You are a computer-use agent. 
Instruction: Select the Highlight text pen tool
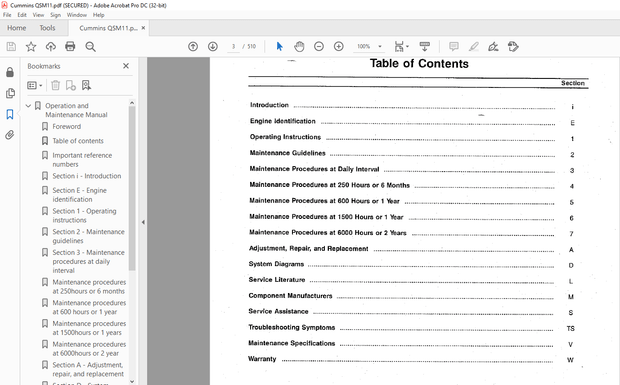[474, 47]
